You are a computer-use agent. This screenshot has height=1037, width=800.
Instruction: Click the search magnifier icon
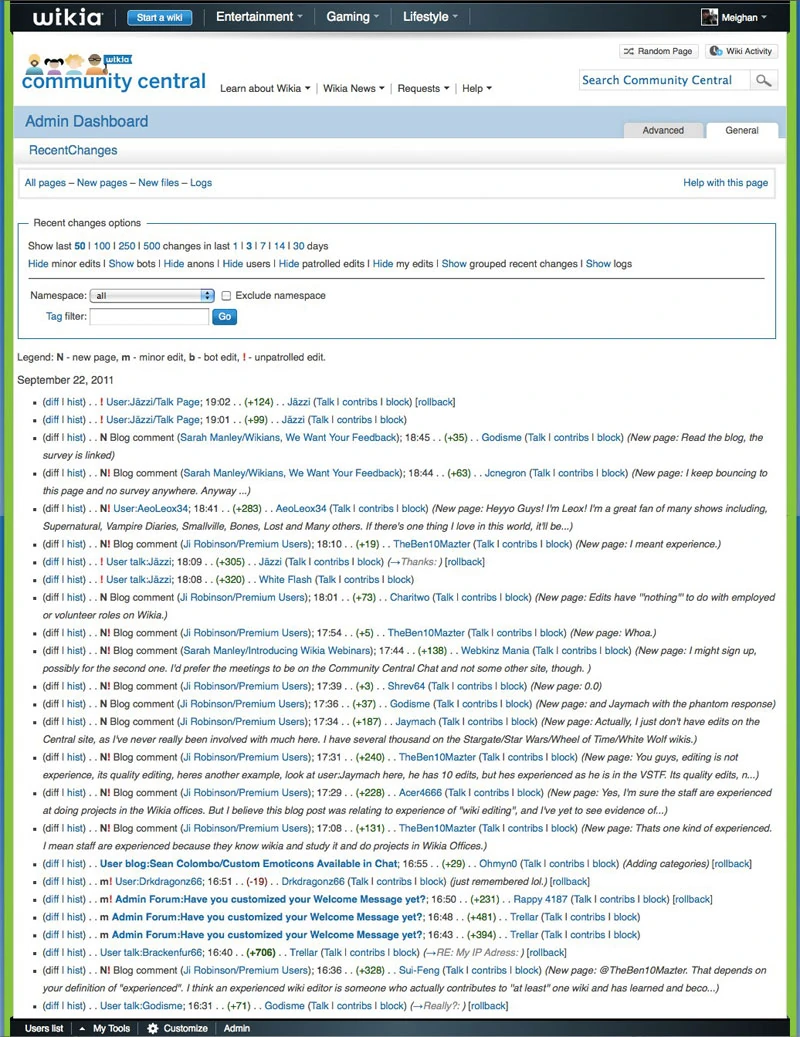tap(764, 80)
